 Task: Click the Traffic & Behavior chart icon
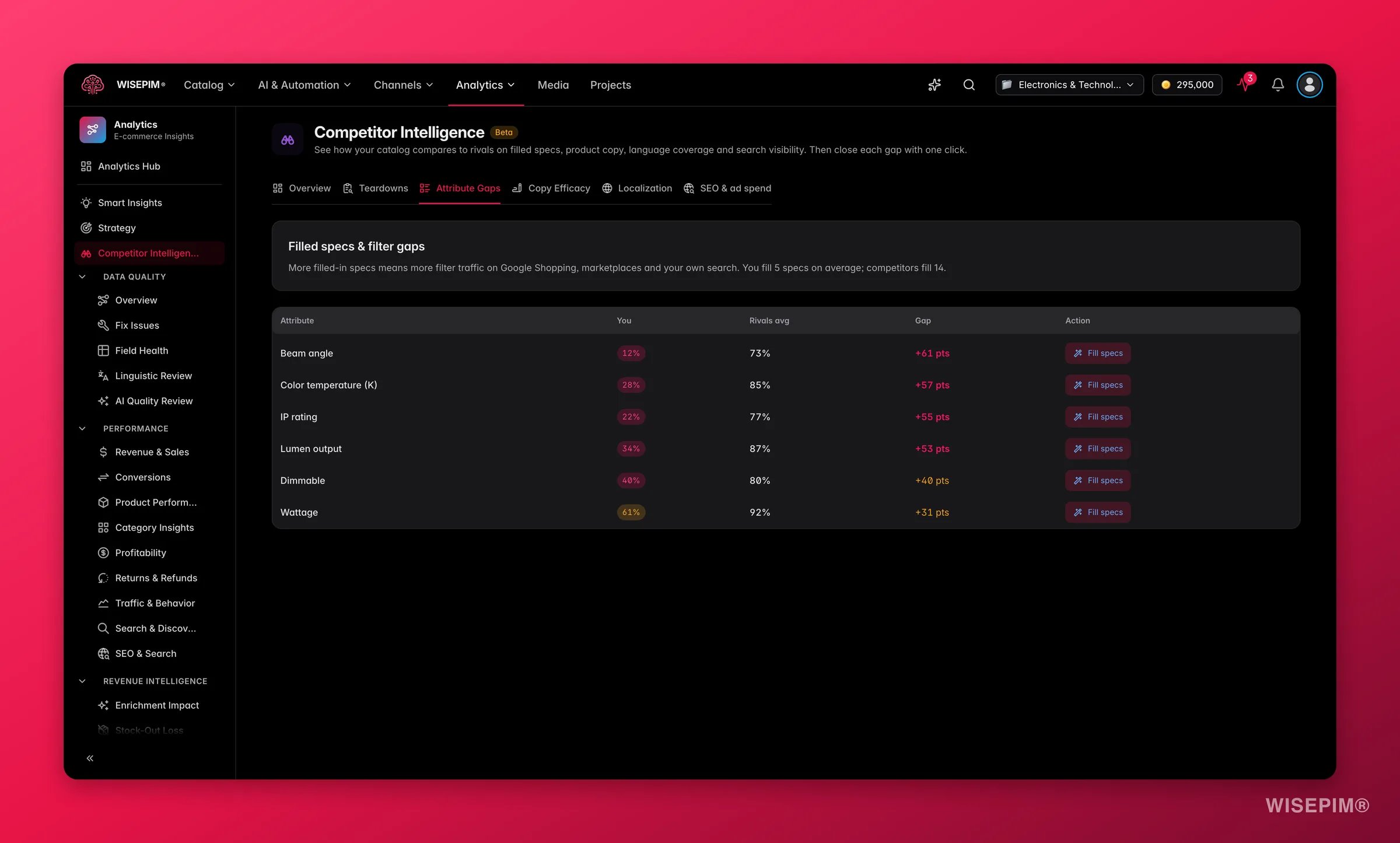pyautogui.click(x=103, y=603)
